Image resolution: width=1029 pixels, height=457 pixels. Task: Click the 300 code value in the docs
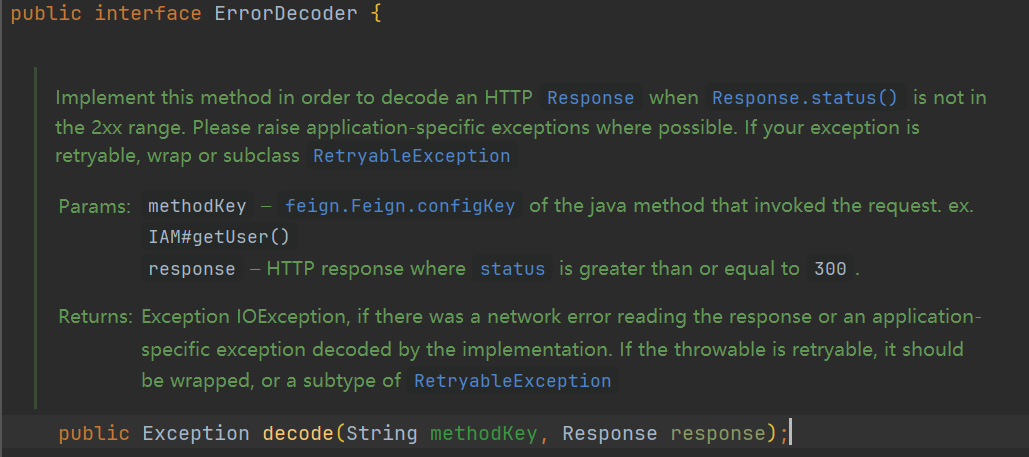coord(830,269)
